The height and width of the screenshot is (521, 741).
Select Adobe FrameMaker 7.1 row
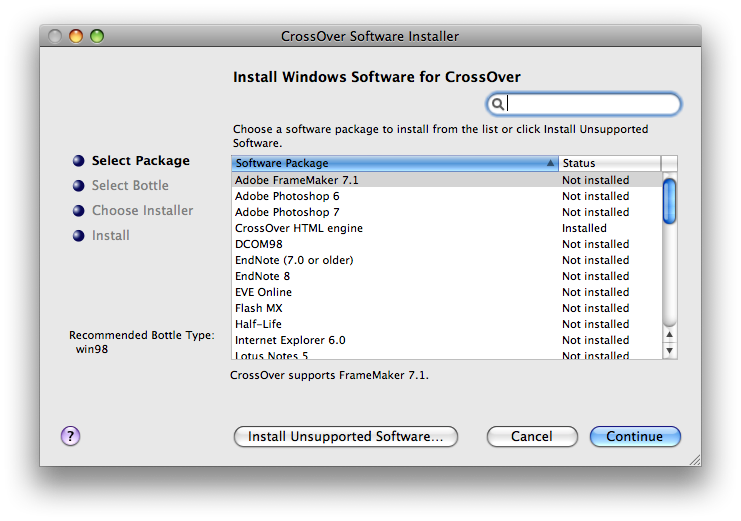[447, 180]
